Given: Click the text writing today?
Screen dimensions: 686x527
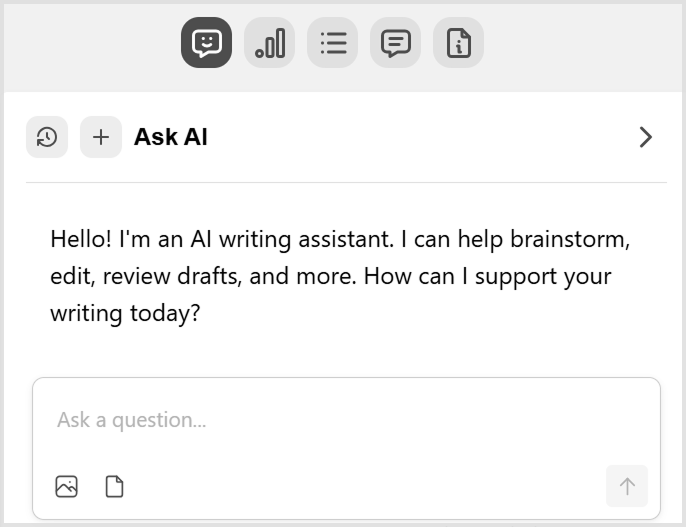Looking at the screenshot, I should tap(125, 313).
